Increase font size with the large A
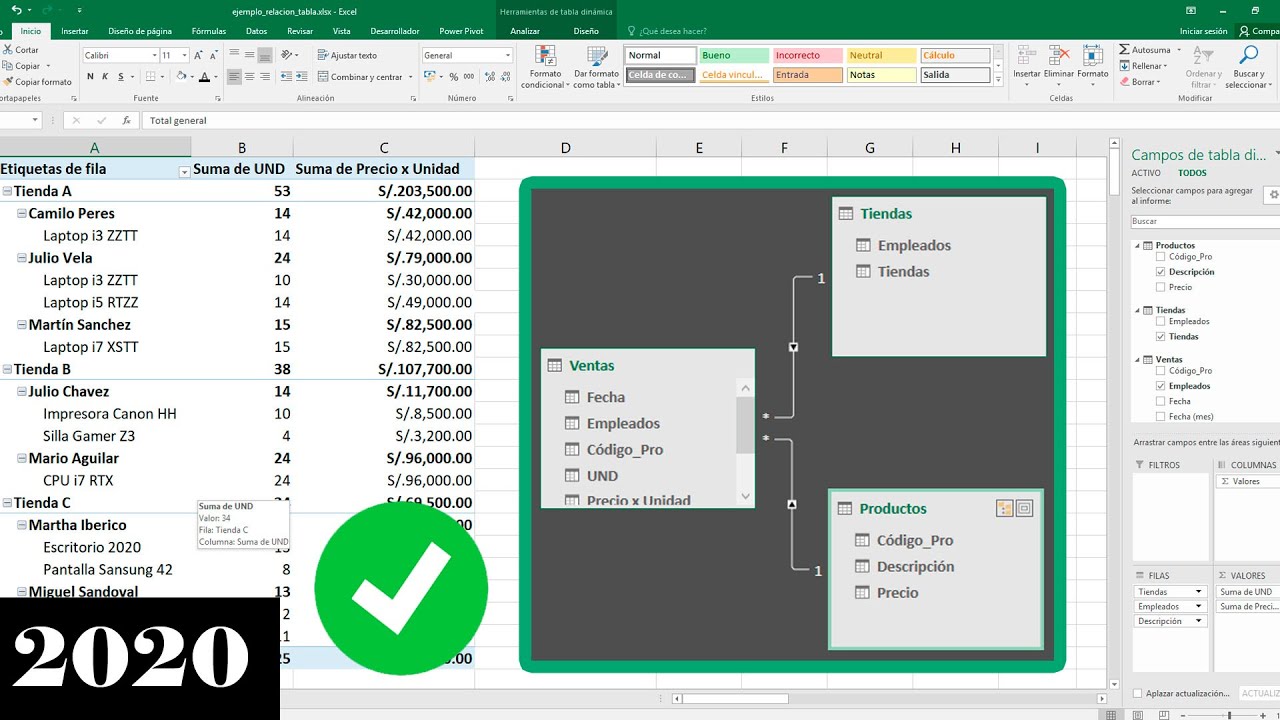This screenshot has width=1280, height=720. (198, 55)
